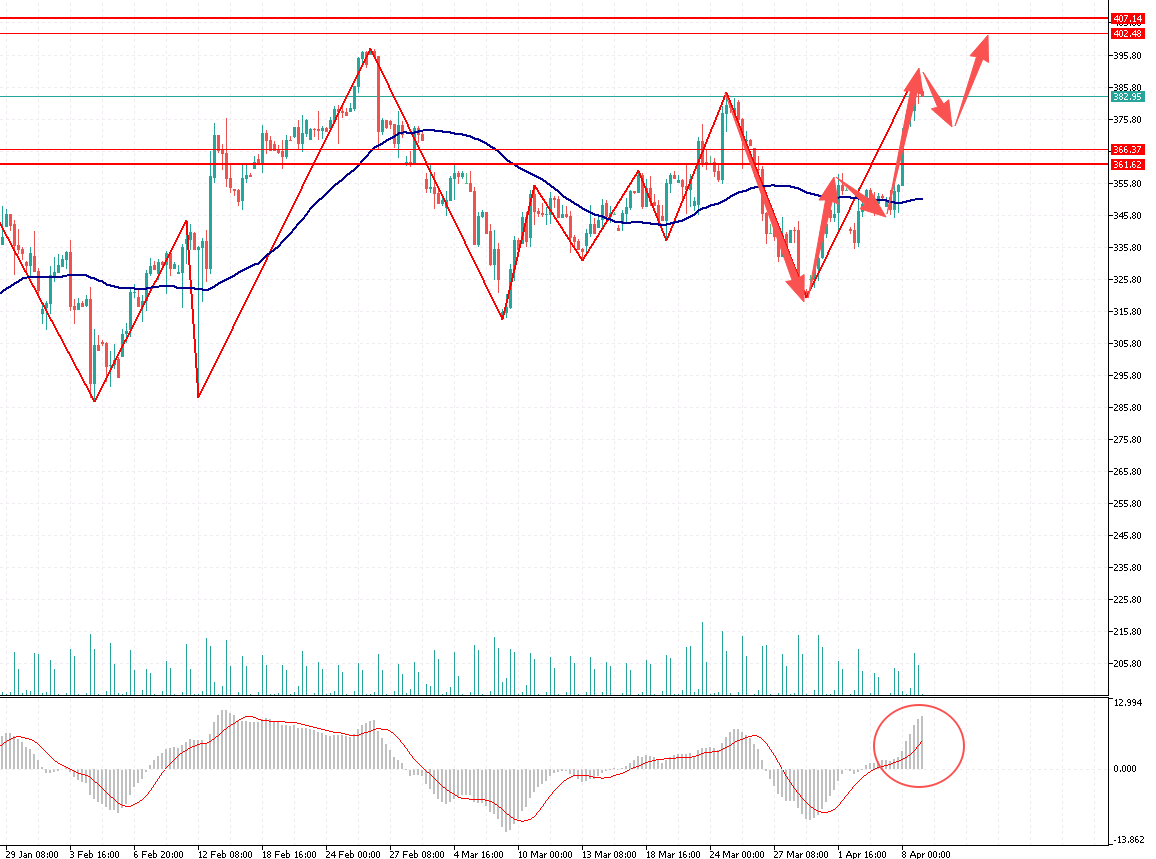
Task: Click the 275.80 value on the price axis
Action: tap(1127, 439)
